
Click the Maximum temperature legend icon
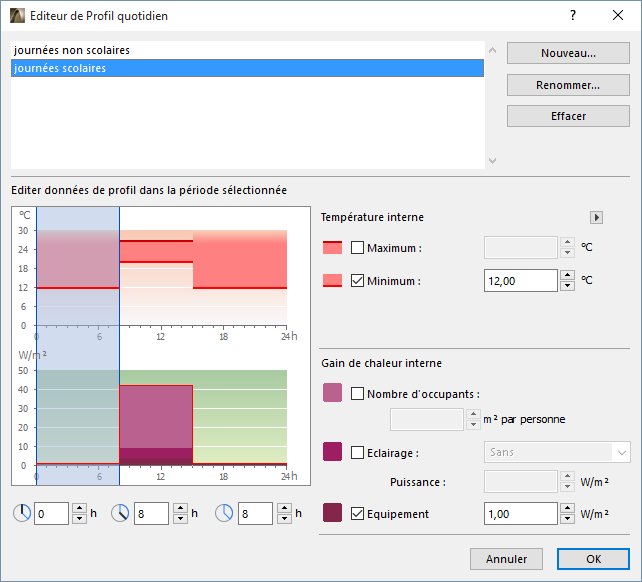pyautogui.click(x=332, y=248)
